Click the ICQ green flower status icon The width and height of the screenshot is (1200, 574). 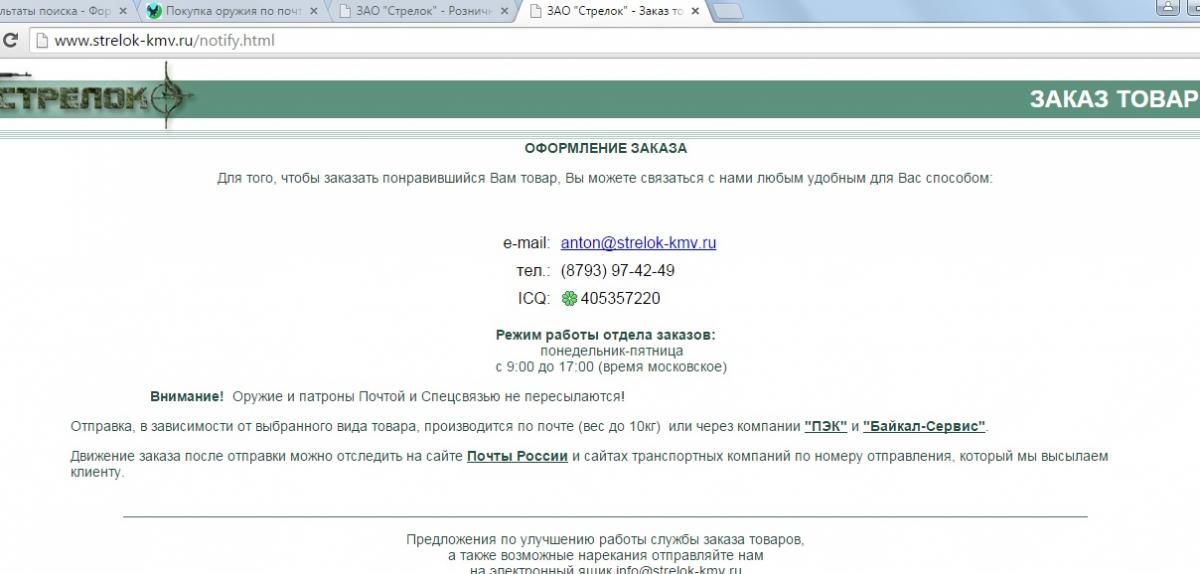569,298
